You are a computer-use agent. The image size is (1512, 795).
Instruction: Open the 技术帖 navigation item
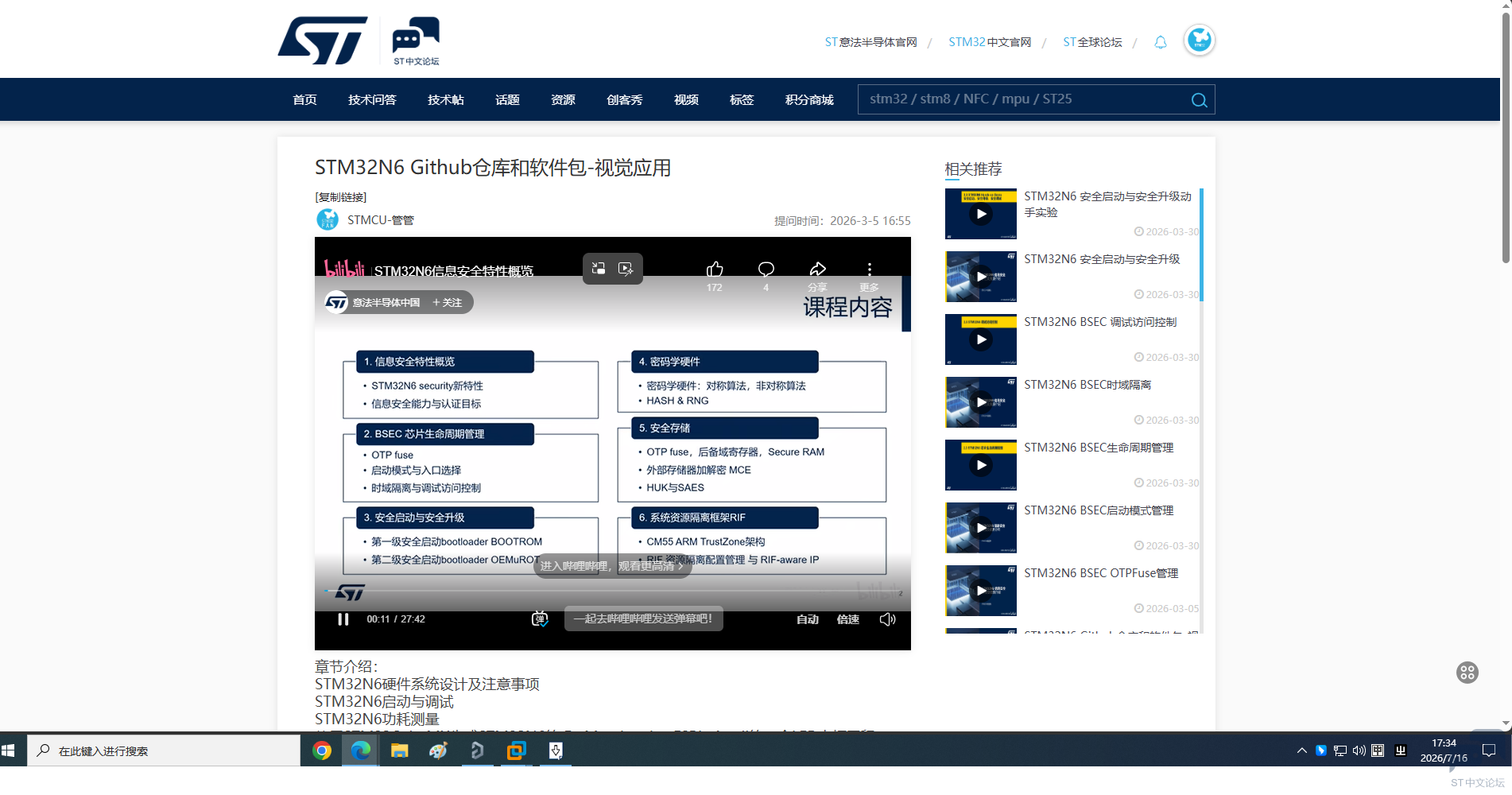[x=446, y=99]
